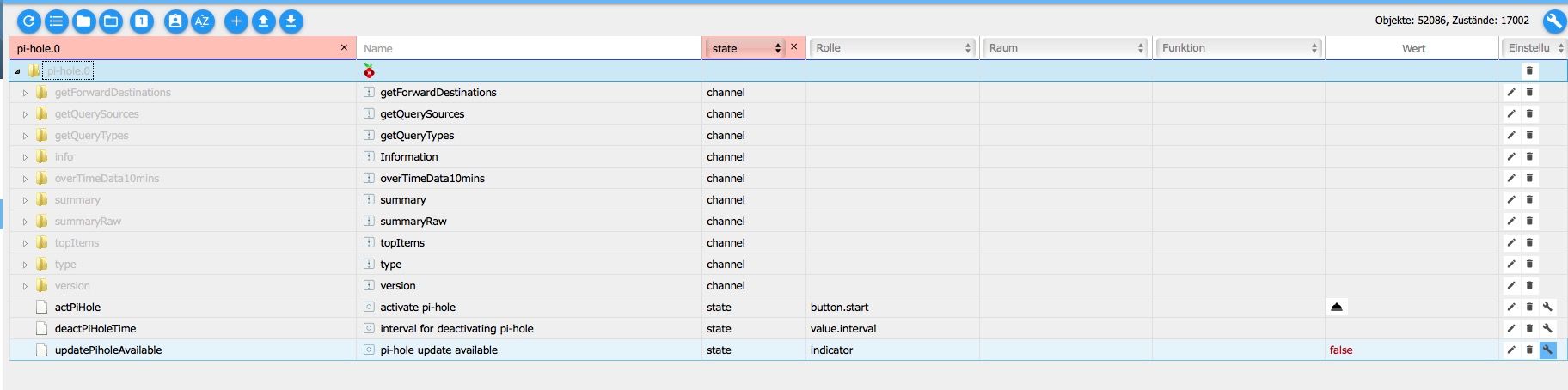Image resolution: width=1568 pixels, height=390 pixels.
Task: Expand the summaryRaw folder
Action: (x=25, y=222)
